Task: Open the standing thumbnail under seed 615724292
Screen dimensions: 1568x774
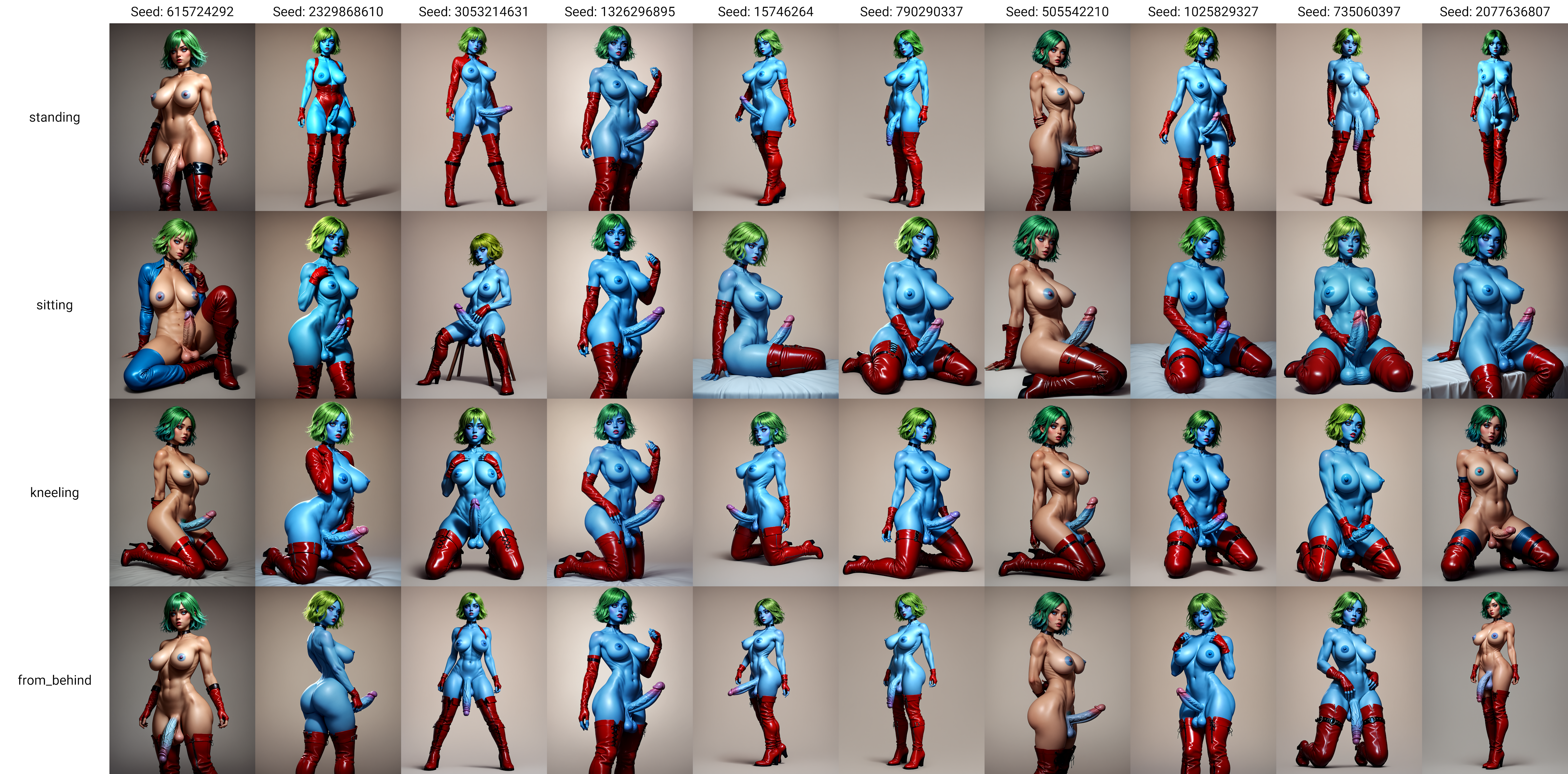Action: click(182, 117)
